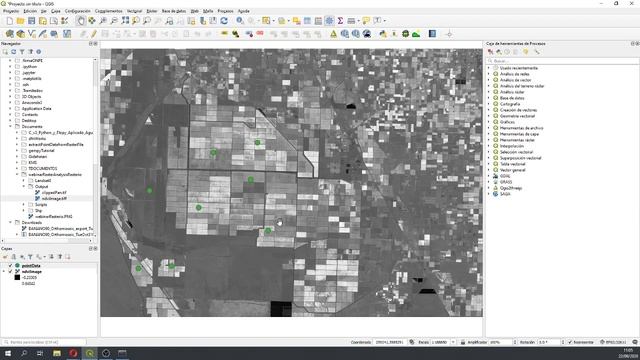This screenshot has width=640, height=360.
Task: Click the project CRS button in status bar
Action: pos(613,342)
